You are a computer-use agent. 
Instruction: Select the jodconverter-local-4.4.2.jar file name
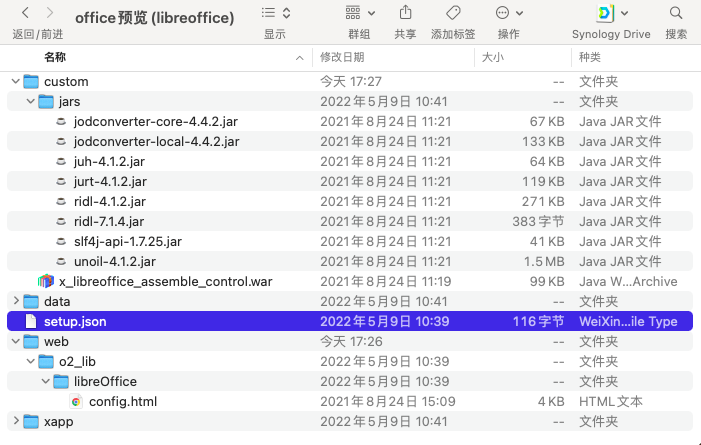pyautogui.click(x=156, y=142)
